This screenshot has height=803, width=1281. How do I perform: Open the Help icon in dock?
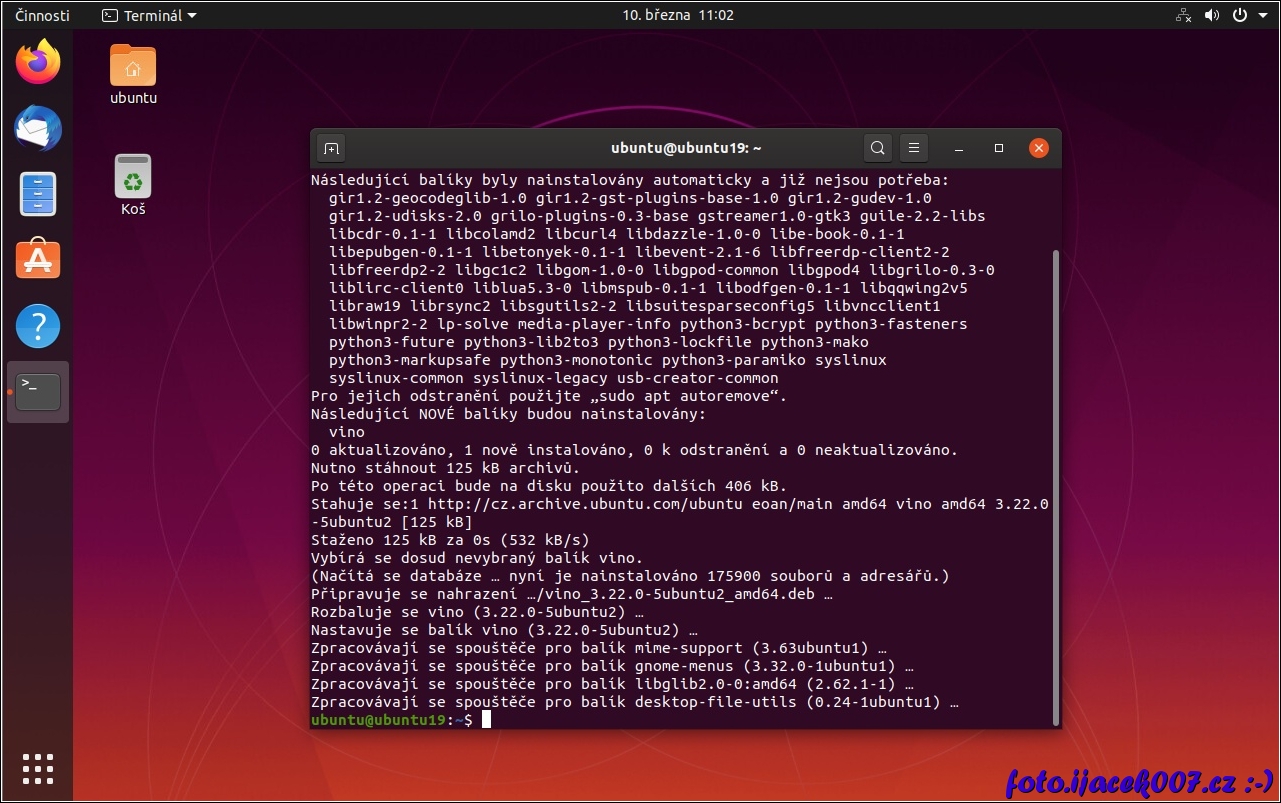click(x=38, y=326)
